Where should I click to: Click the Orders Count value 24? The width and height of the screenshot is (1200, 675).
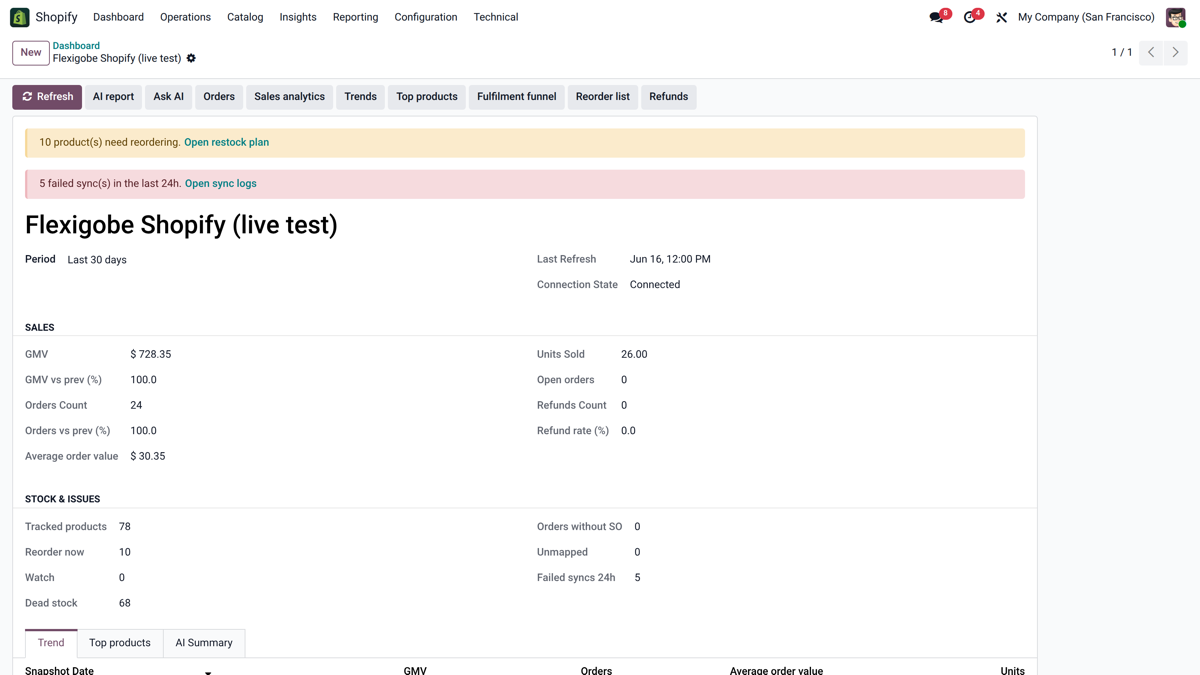pyautogui.click(x=136, y=405)
